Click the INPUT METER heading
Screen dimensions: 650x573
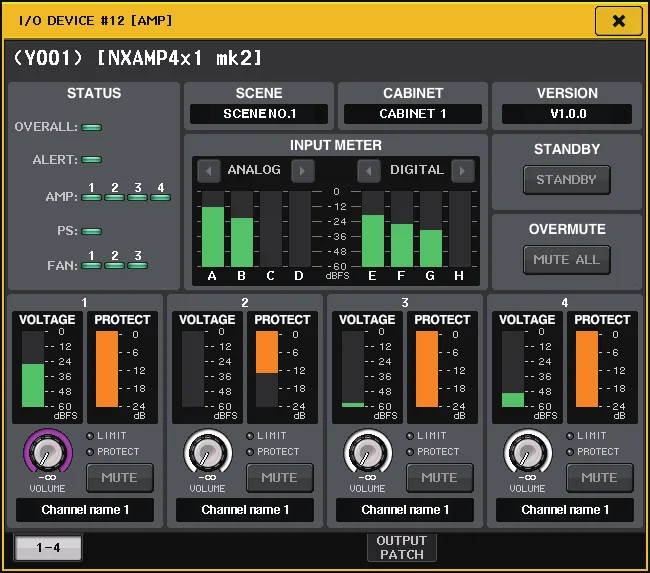[x=336, y=145]
